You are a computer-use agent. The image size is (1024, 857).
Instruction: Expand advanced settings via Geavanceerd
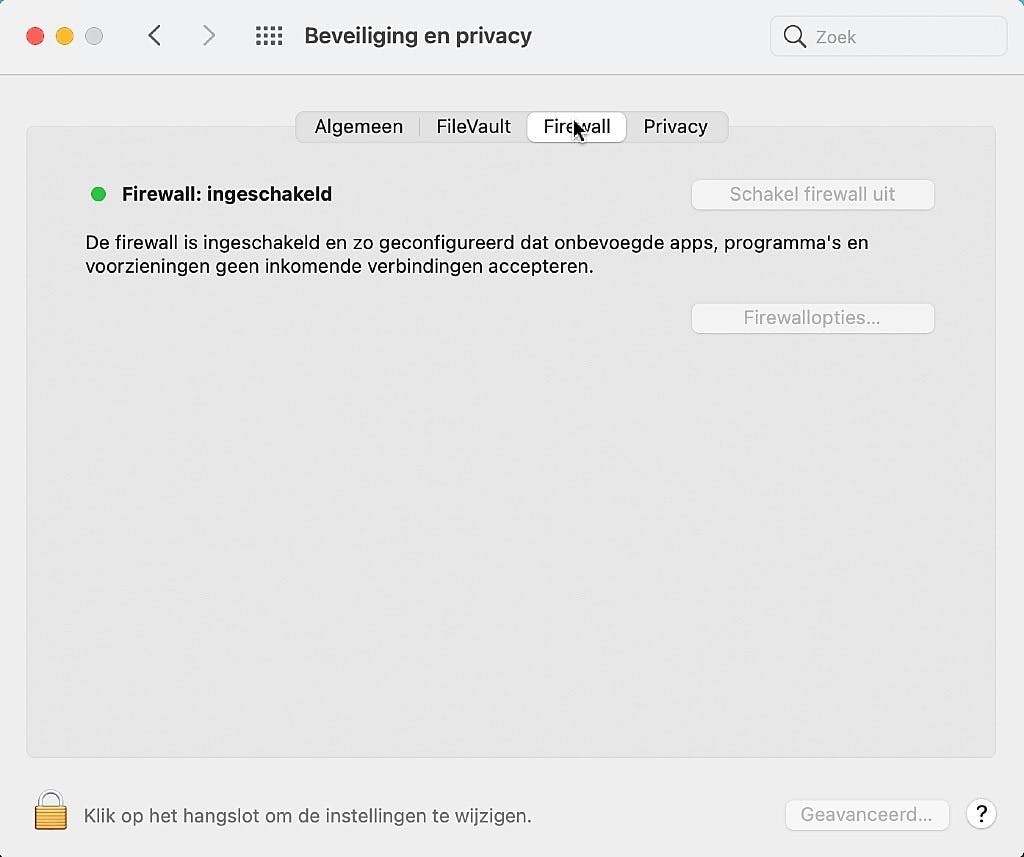866,814
